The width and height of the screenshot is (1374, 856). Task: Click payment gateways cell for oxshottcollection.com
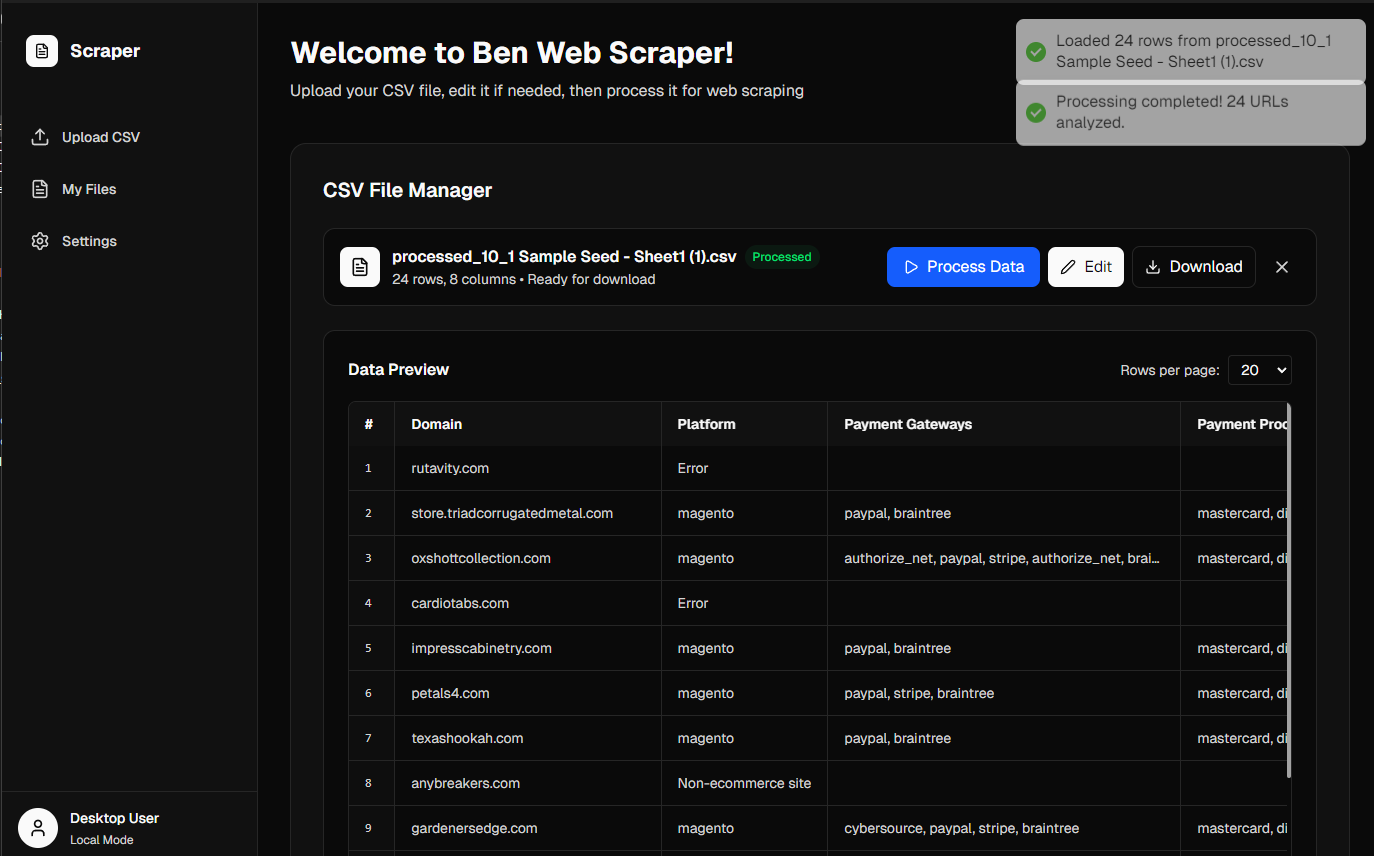1004,558
